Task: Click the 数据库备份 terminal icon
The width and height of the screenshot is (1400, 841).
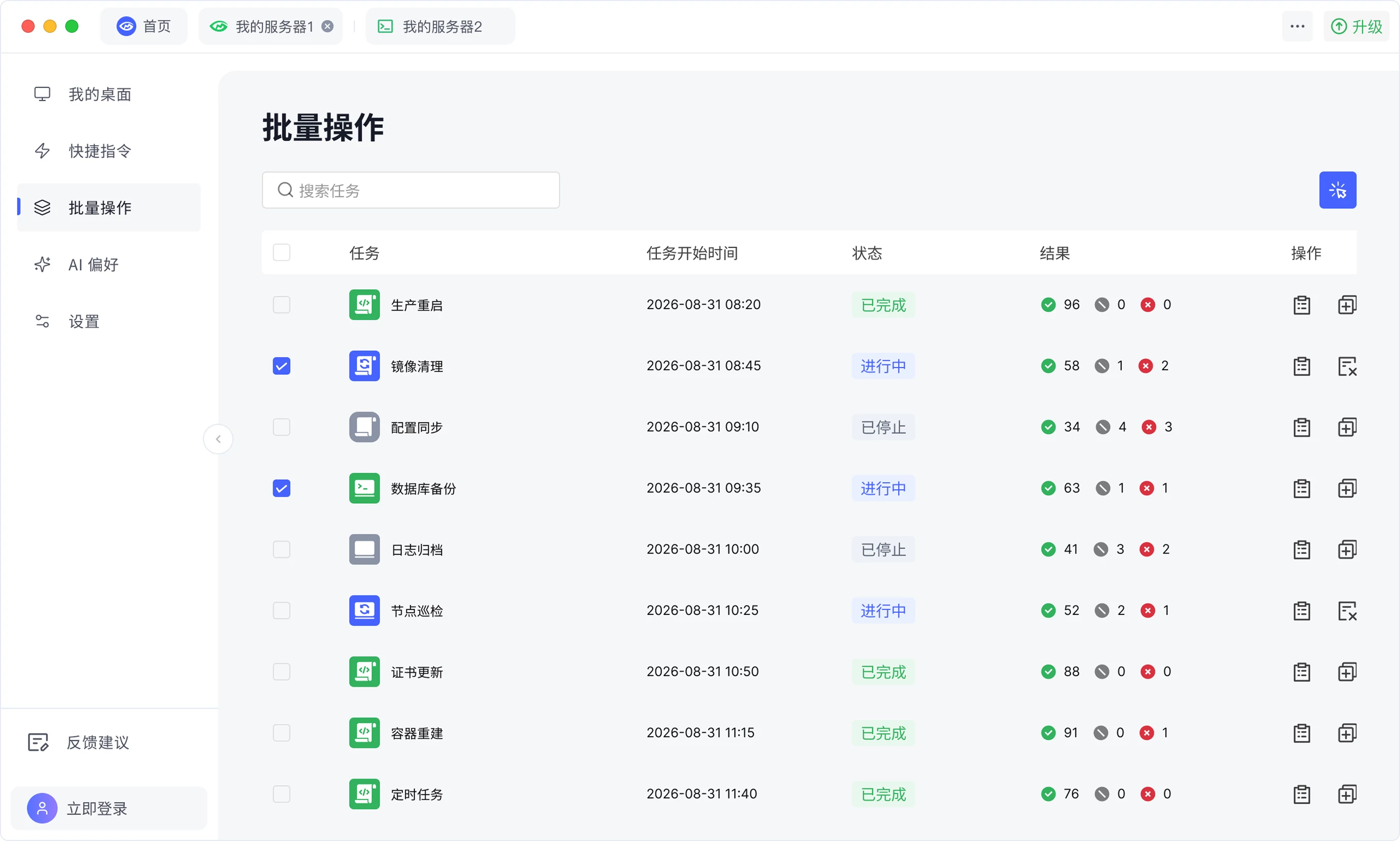Action: (x=364, y=489)
